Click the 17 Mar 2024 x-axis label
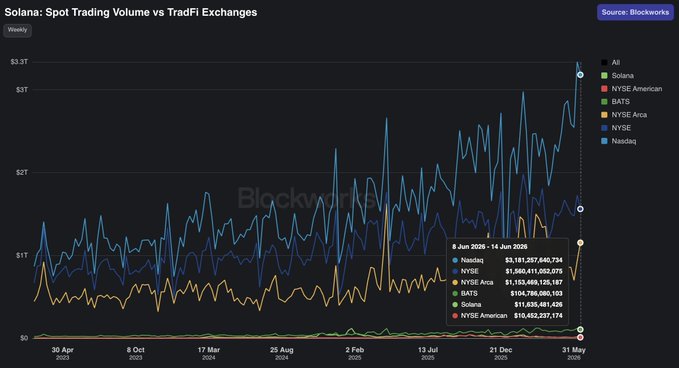The image size is (679, 368). [209, 353]
